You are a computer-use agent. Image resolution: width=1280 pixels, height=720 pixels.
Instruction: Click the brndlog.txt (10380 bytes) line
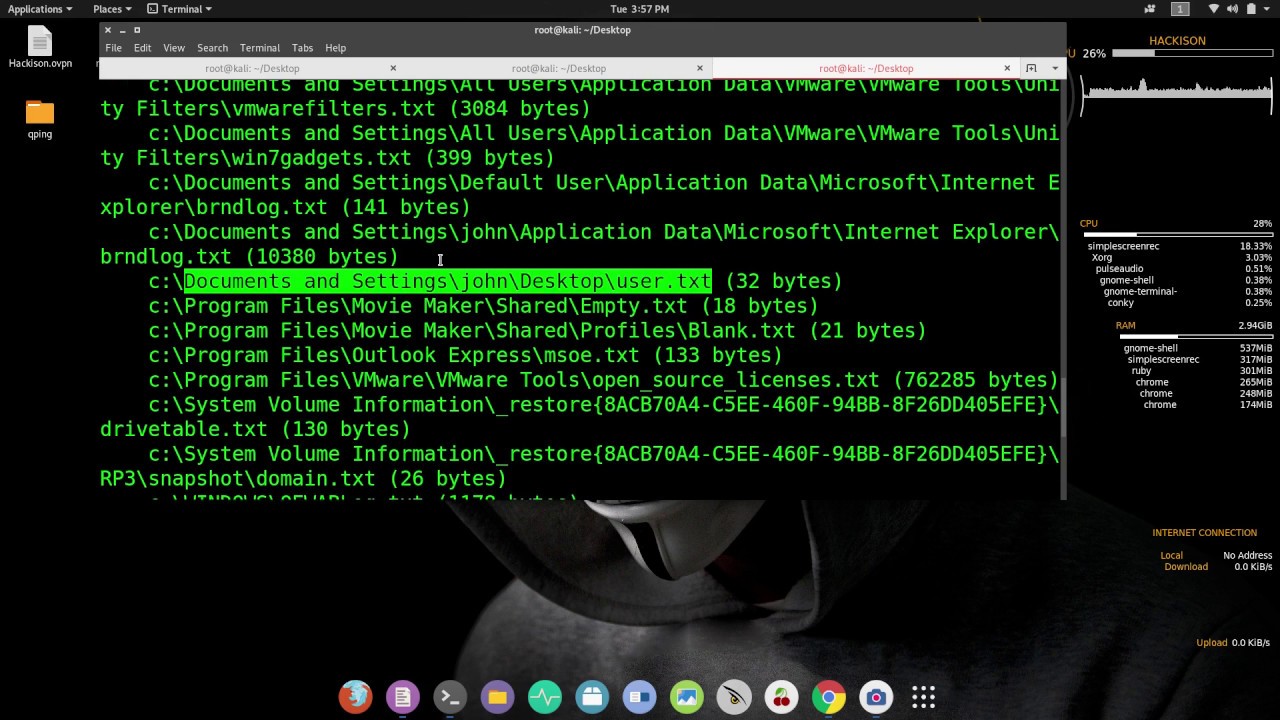[249, 256]
